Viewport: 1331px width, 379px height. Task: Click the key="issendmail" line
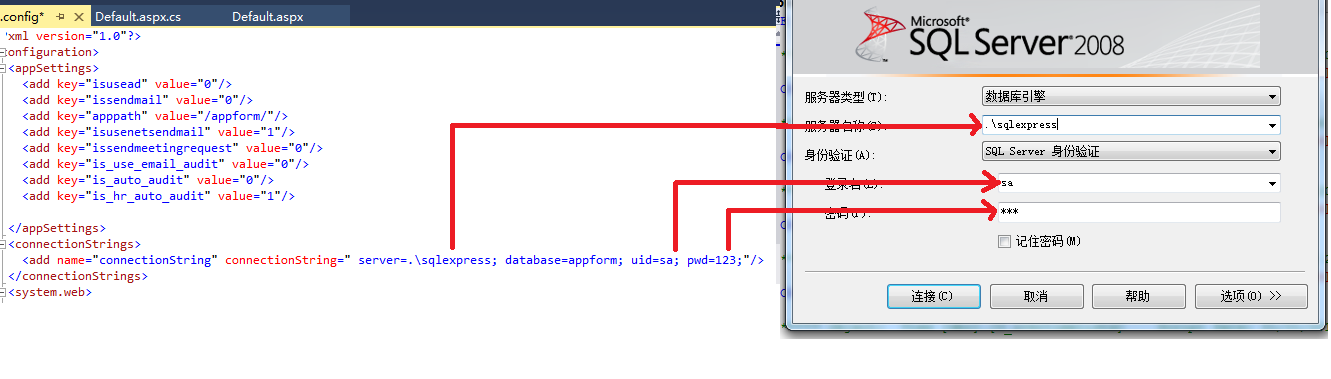(138, 100)
